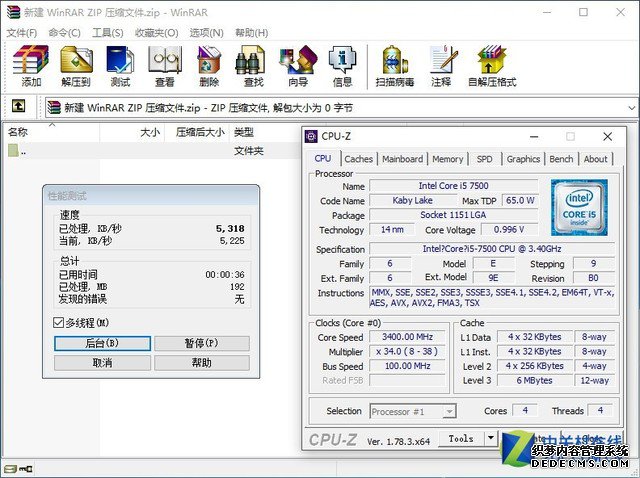Click the 帮助 help button in benchmark dialog
The height and width of the screenshot is (478, 640).
coord(202,362)
